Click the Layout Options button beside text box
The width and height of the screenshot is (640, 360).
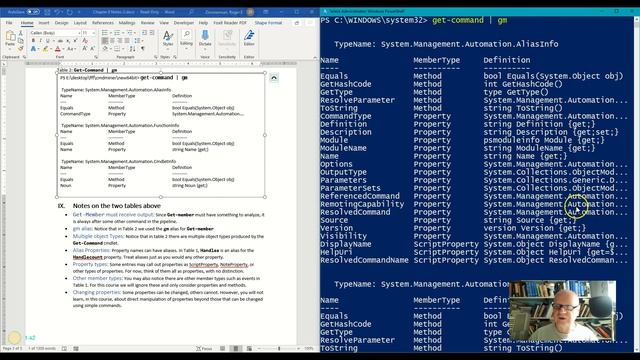pos(274,78)
